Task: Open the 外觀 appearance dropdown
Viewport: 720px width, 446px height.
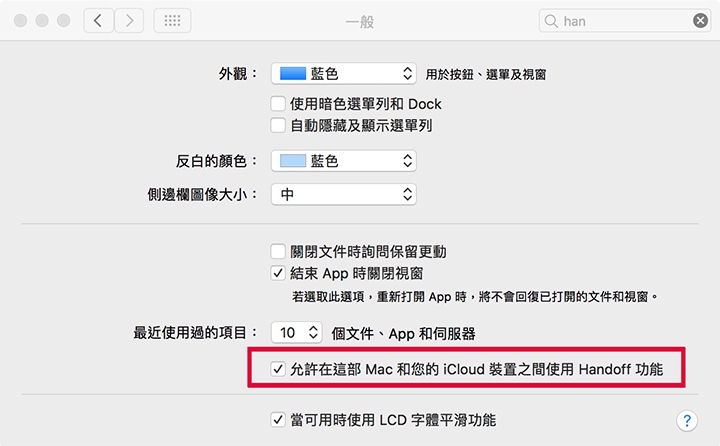Action: [x=343, y=73]
